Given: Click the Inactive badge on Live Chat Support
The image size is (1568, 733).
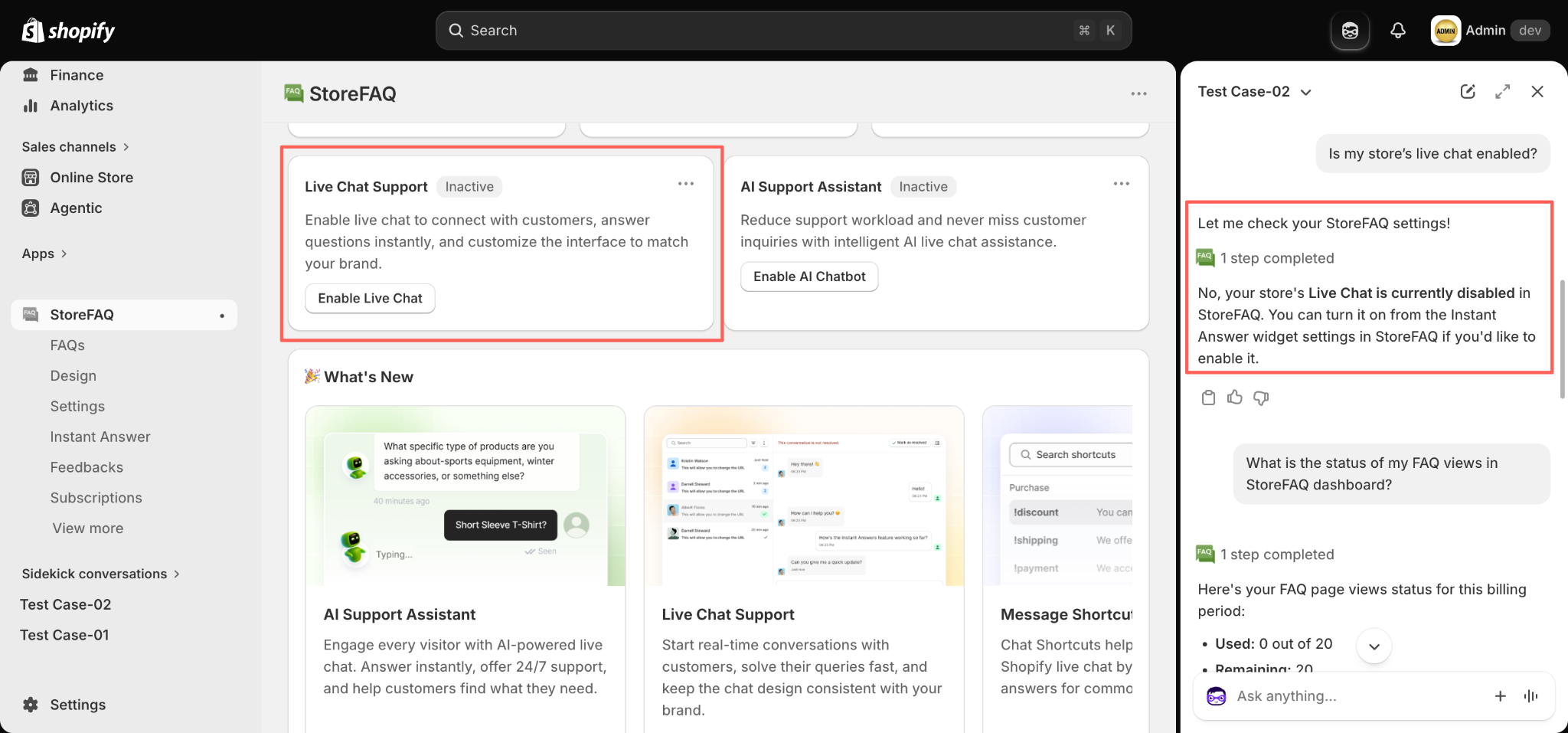Looking at the screenshot, I should [x=469, y=187].
